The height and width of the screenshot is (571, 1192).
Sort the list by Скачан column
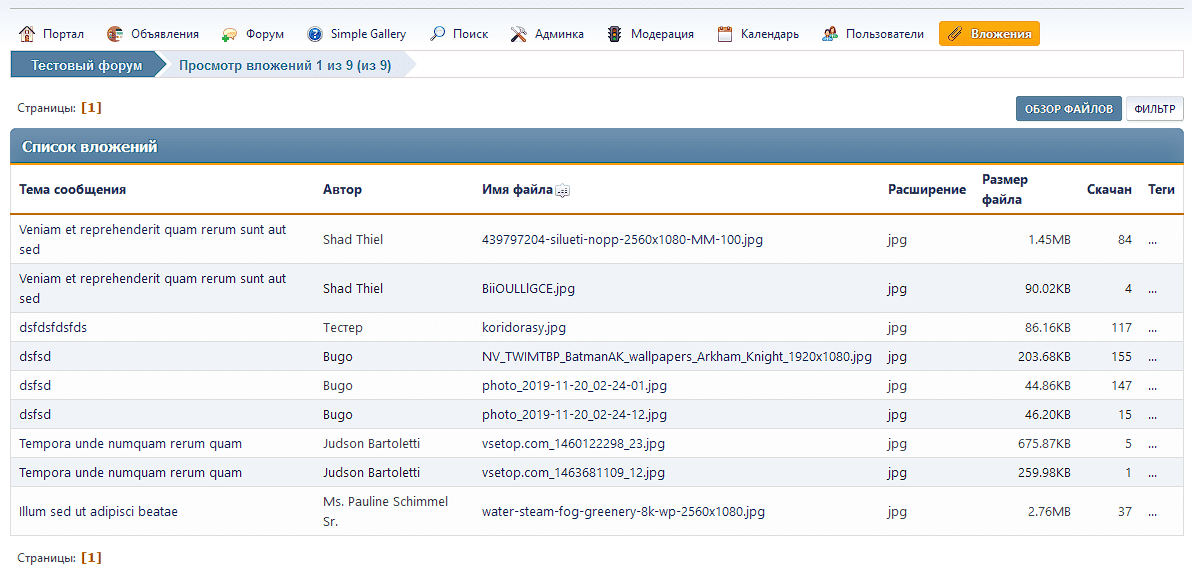[1109, 189]
